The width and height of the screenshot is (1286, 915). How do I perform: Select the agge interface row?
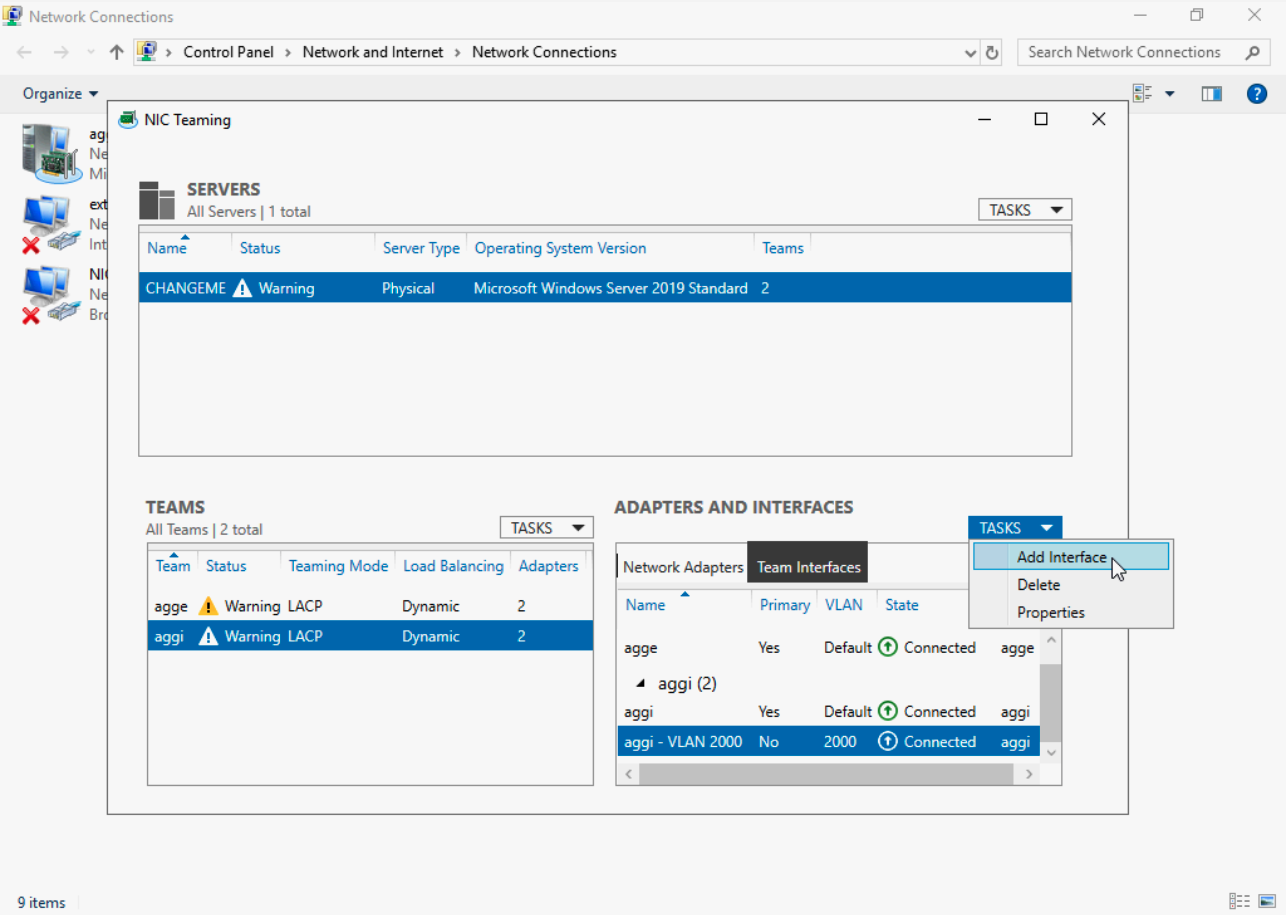829,648
